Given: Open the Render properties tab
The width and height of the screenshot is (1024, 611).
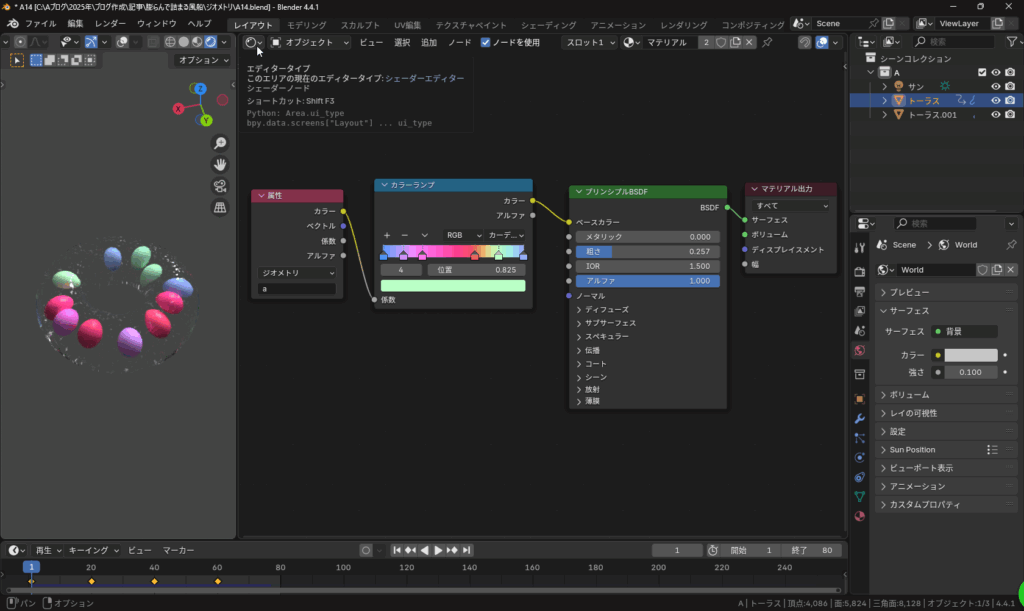Looking at the screenshot, I should click(x=859, y=271).
